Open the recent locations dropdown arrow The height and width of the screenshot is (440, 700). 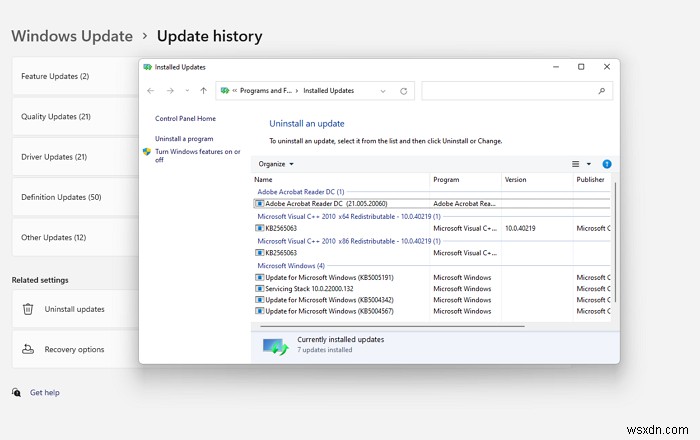click(186, 90)
